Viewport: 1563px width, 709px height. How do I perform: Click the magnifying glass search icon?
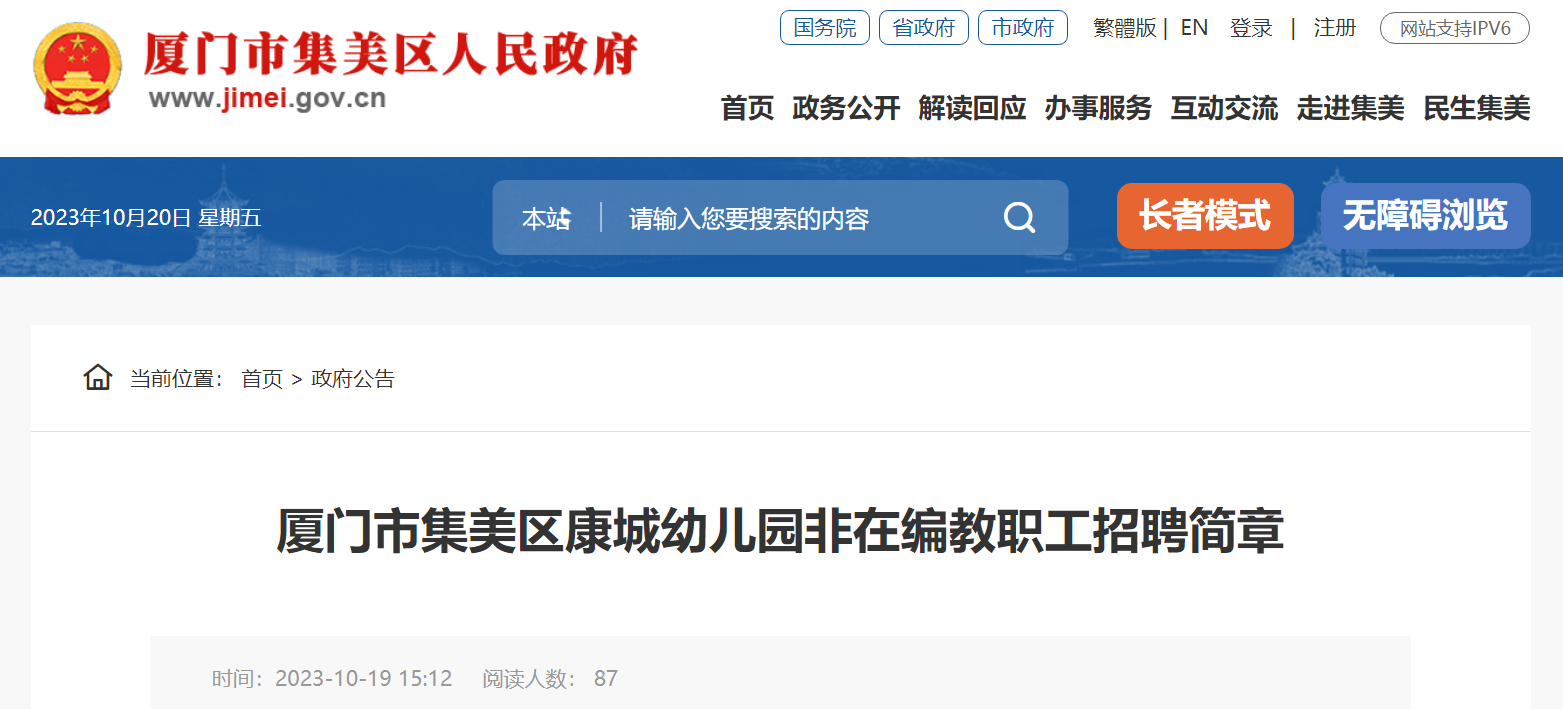click(1019, 217)
